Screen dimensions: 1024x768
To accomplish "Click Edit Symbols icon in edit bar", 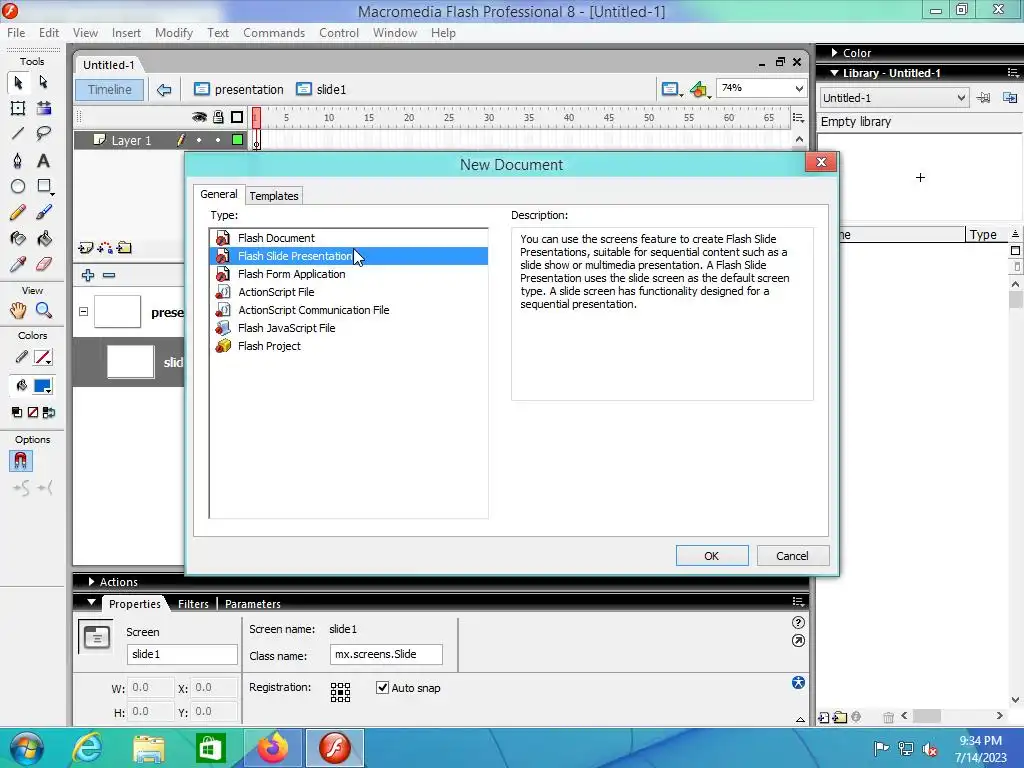I will pyautogui.click(x=699, y=89).
